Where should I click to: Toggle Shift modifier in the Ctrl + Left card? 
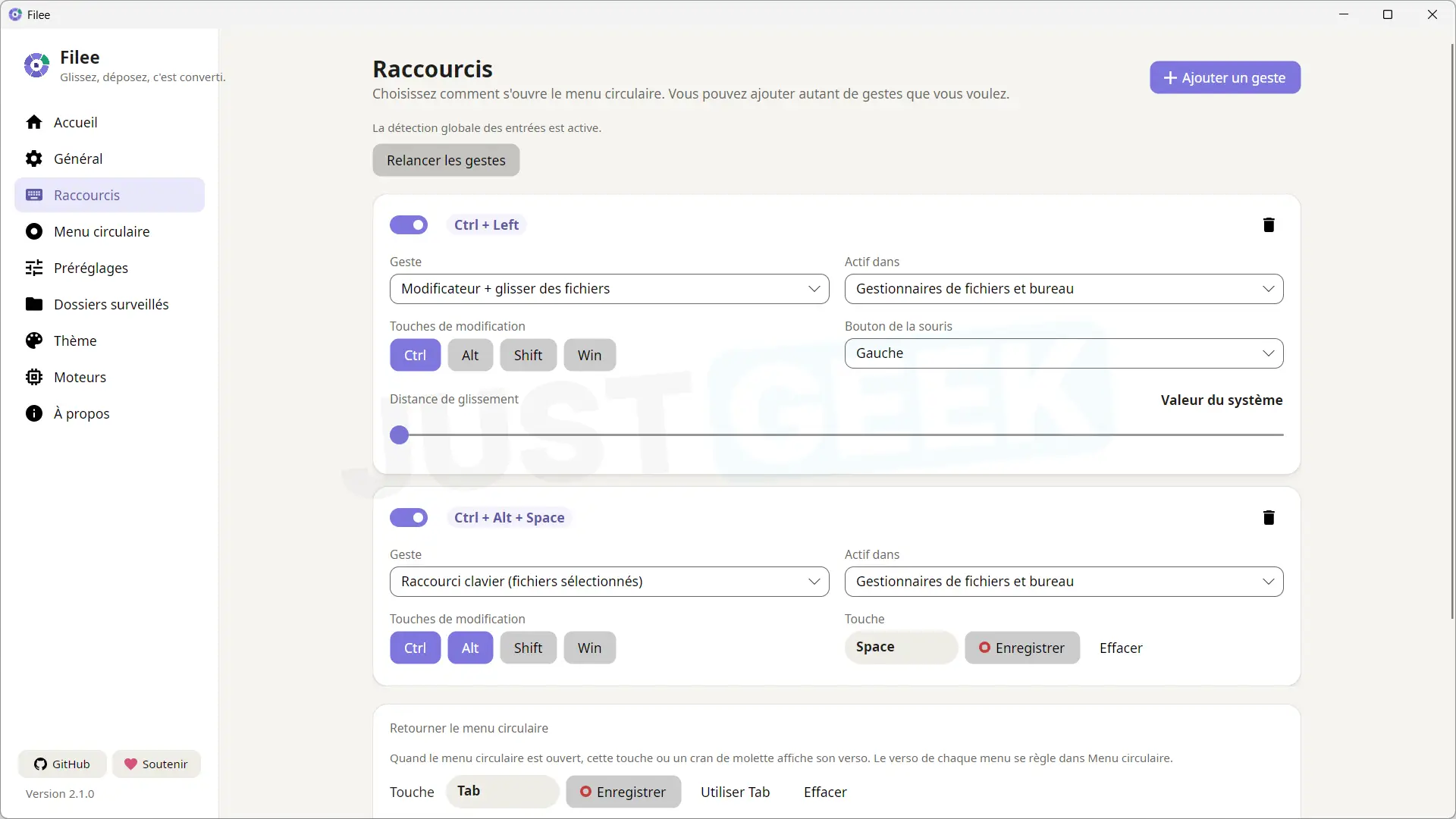point(528,355)
